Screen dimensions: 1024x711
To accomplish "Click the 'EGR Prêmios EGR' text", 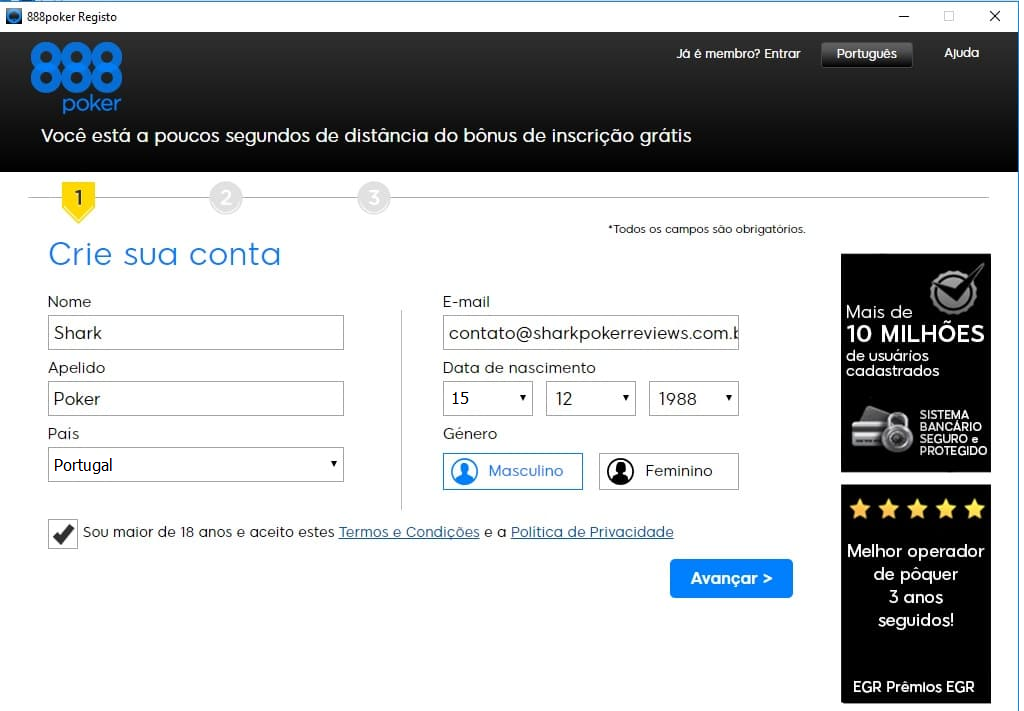I will (x=914, y=687).
